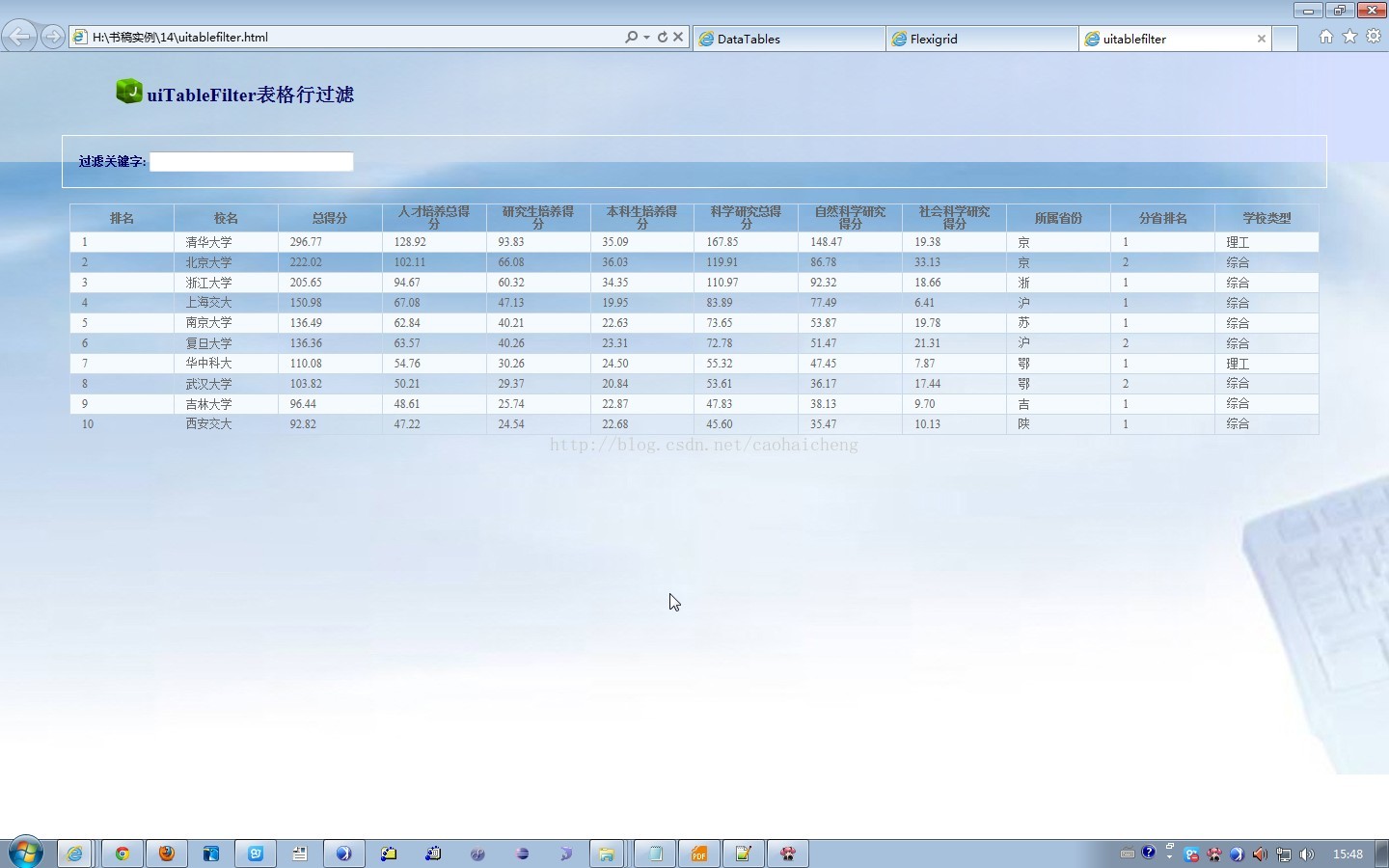Image resolution: width=1389 pixels, height=868 pixels.
Task: Click the 人才培养总得分 column header
Action: 434,218
